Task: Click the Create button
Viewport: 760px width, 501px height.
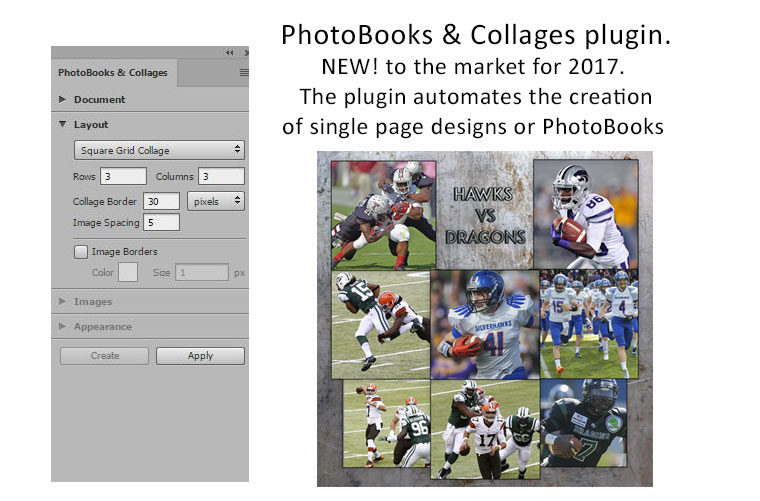Action: click(105, 356)
